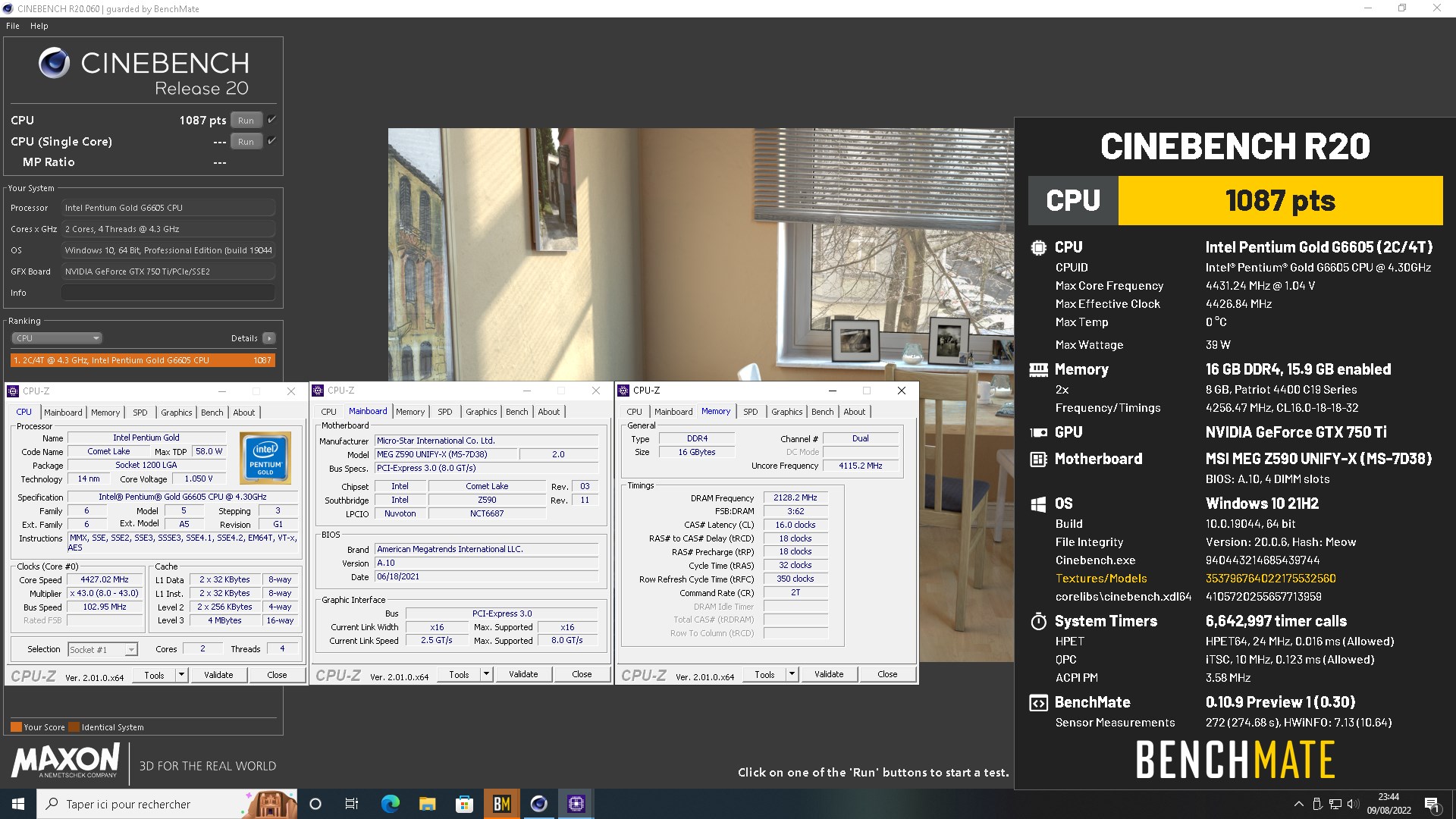The image size is (1456, 819).
Task: Switch to SPD tab in first CPU-Z
Action: pyautogui.click(x=140, y=413)
